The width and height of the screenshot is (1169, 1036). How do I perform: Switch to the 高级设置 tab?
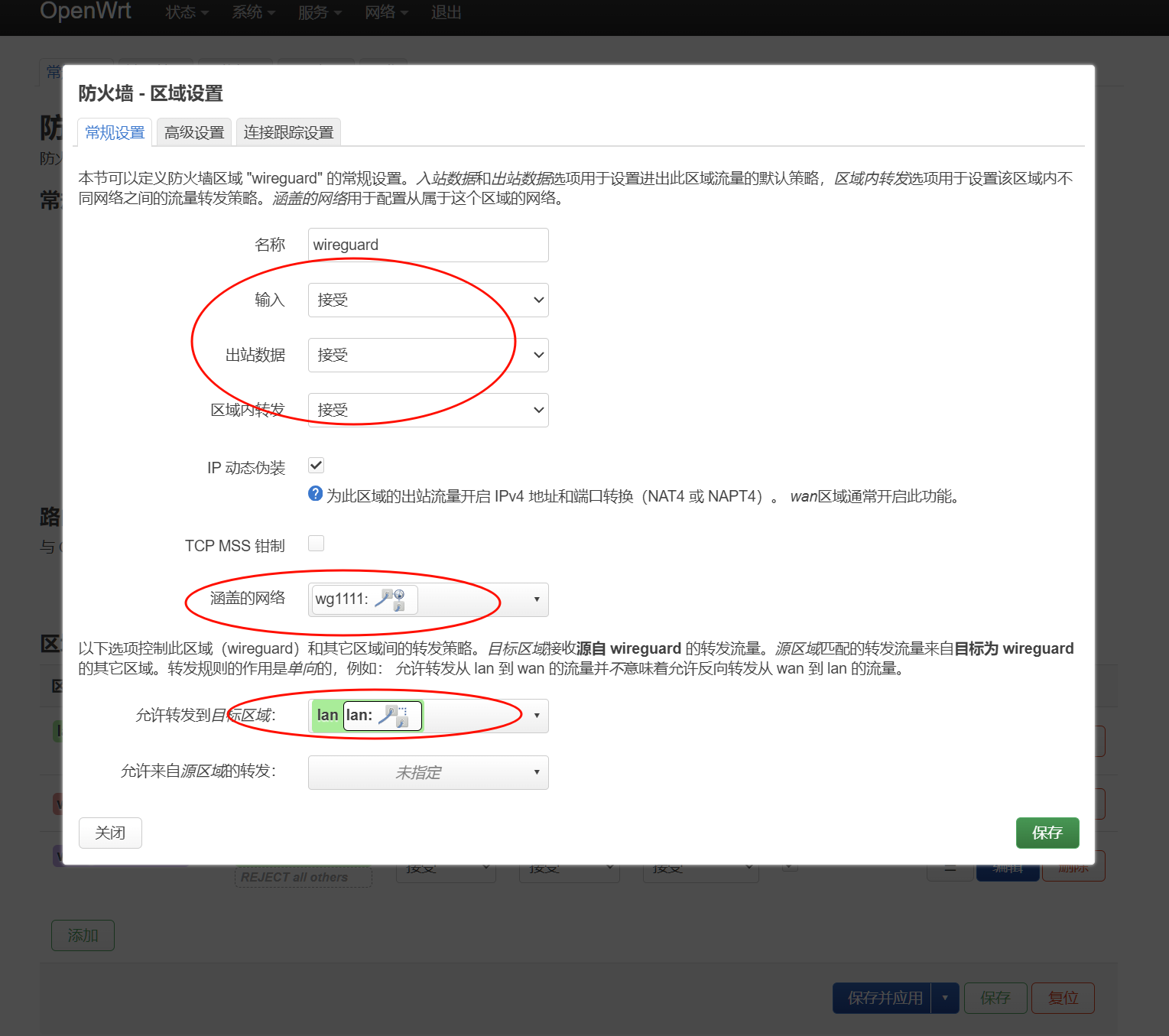point(194,133)
